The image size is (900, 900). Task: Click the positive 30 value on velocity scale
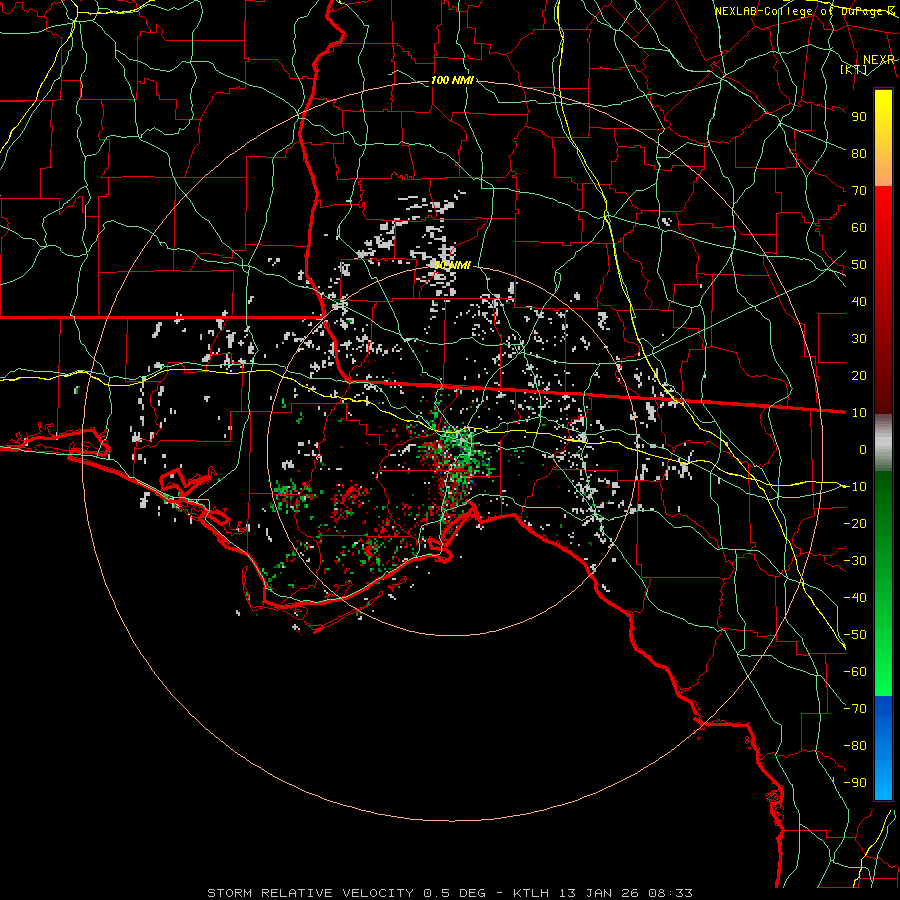coord(859,339)
